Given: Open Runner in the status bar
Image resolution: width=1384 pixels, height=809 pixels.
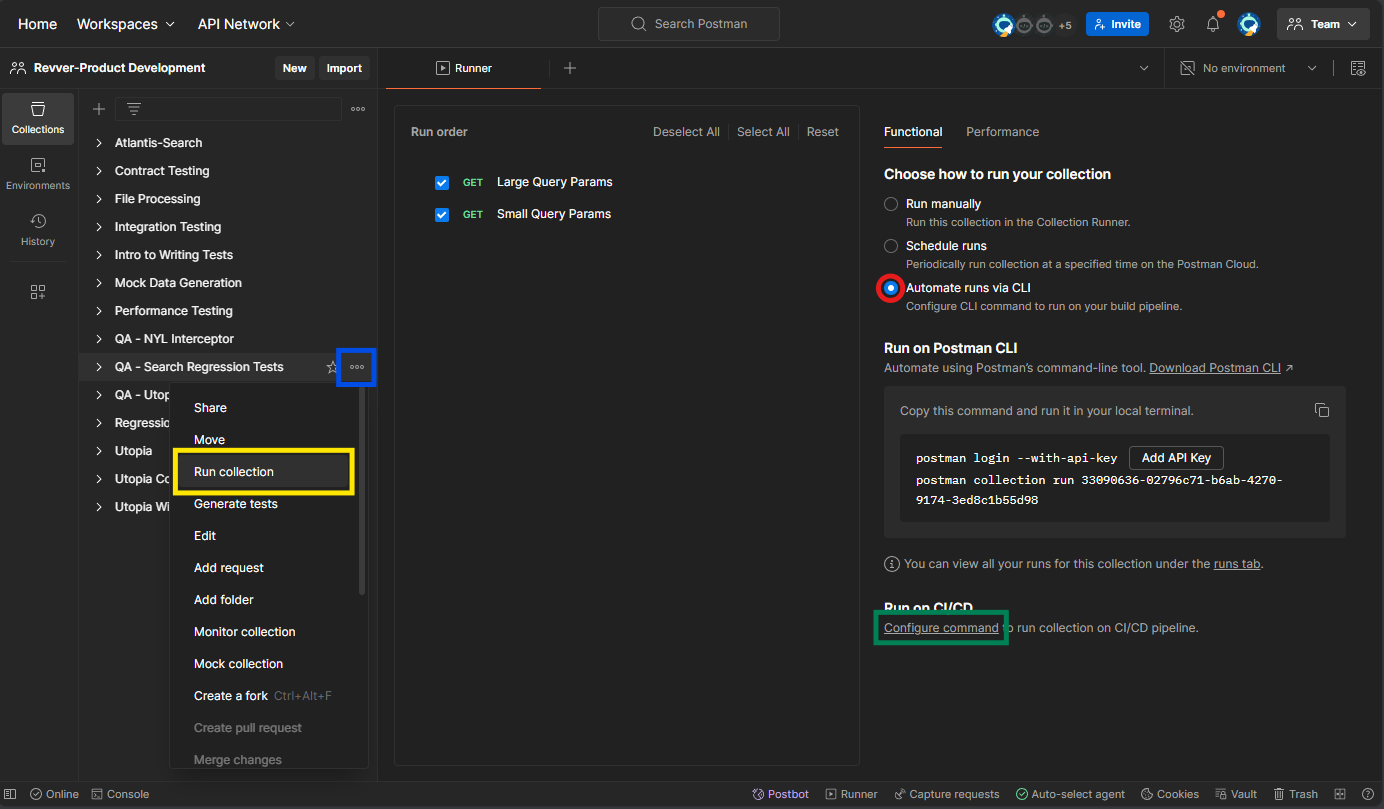Looking at the screenshot, I should 851,794.
